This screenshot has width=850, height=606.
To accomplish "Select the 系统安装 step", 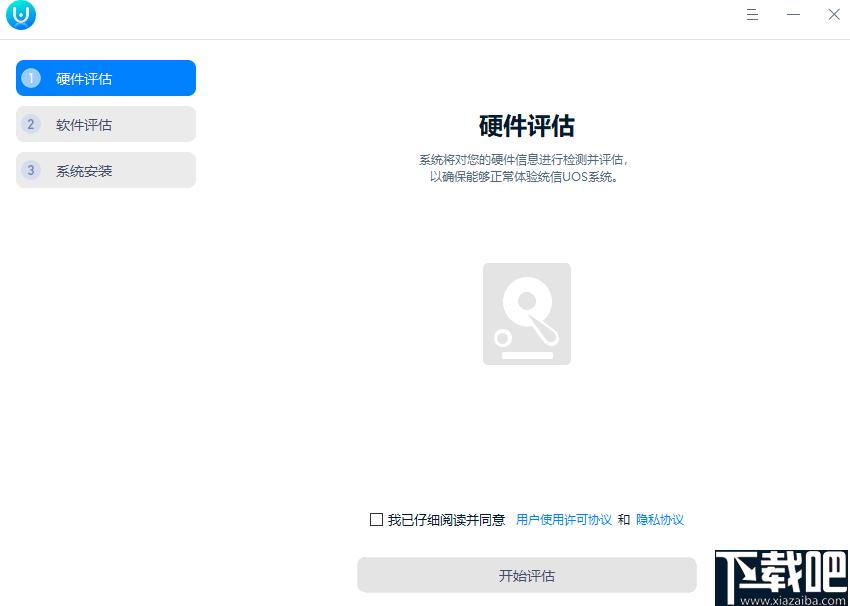I will click(106, 170).
